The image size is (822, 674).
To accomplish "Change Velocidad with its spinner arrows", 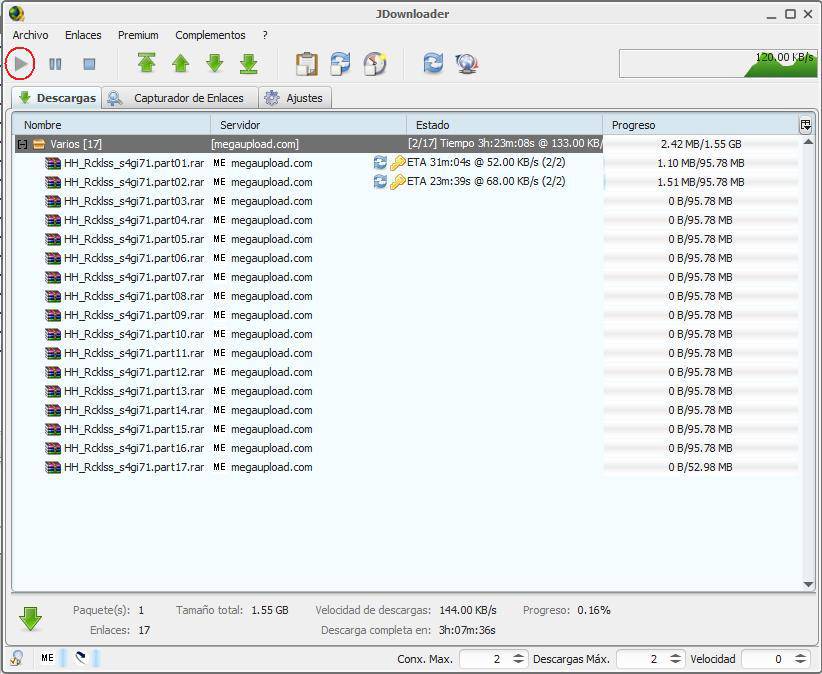I will point(801,659).
